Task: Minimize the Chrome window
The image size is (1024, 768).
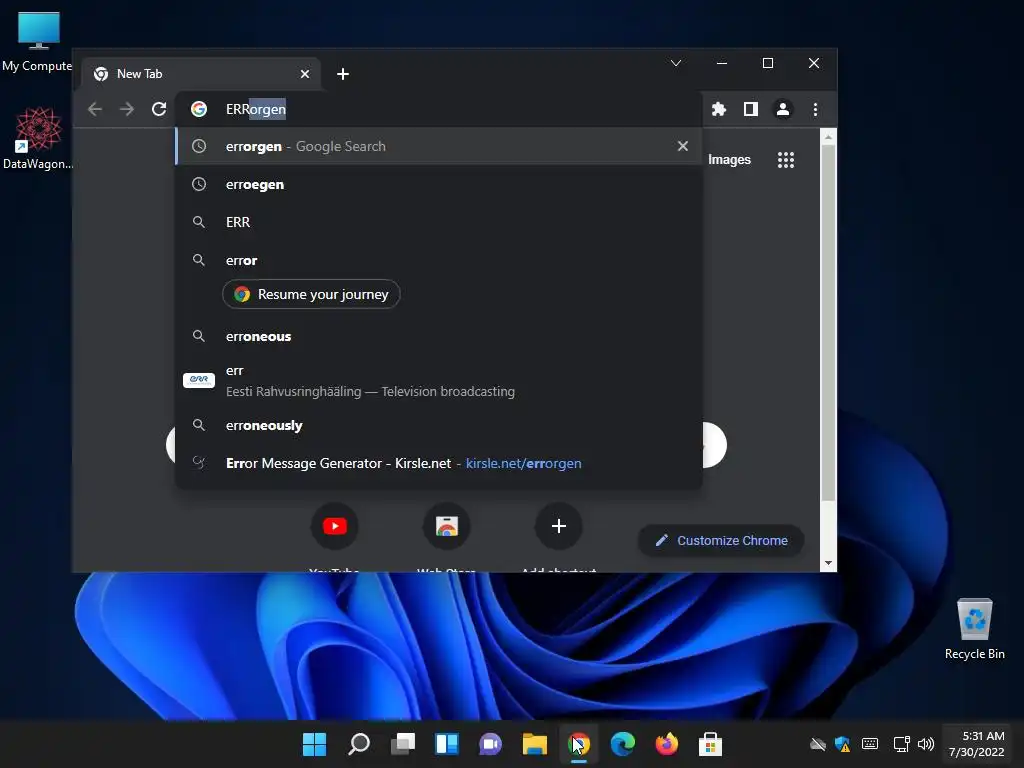Action: coord(722,63)
